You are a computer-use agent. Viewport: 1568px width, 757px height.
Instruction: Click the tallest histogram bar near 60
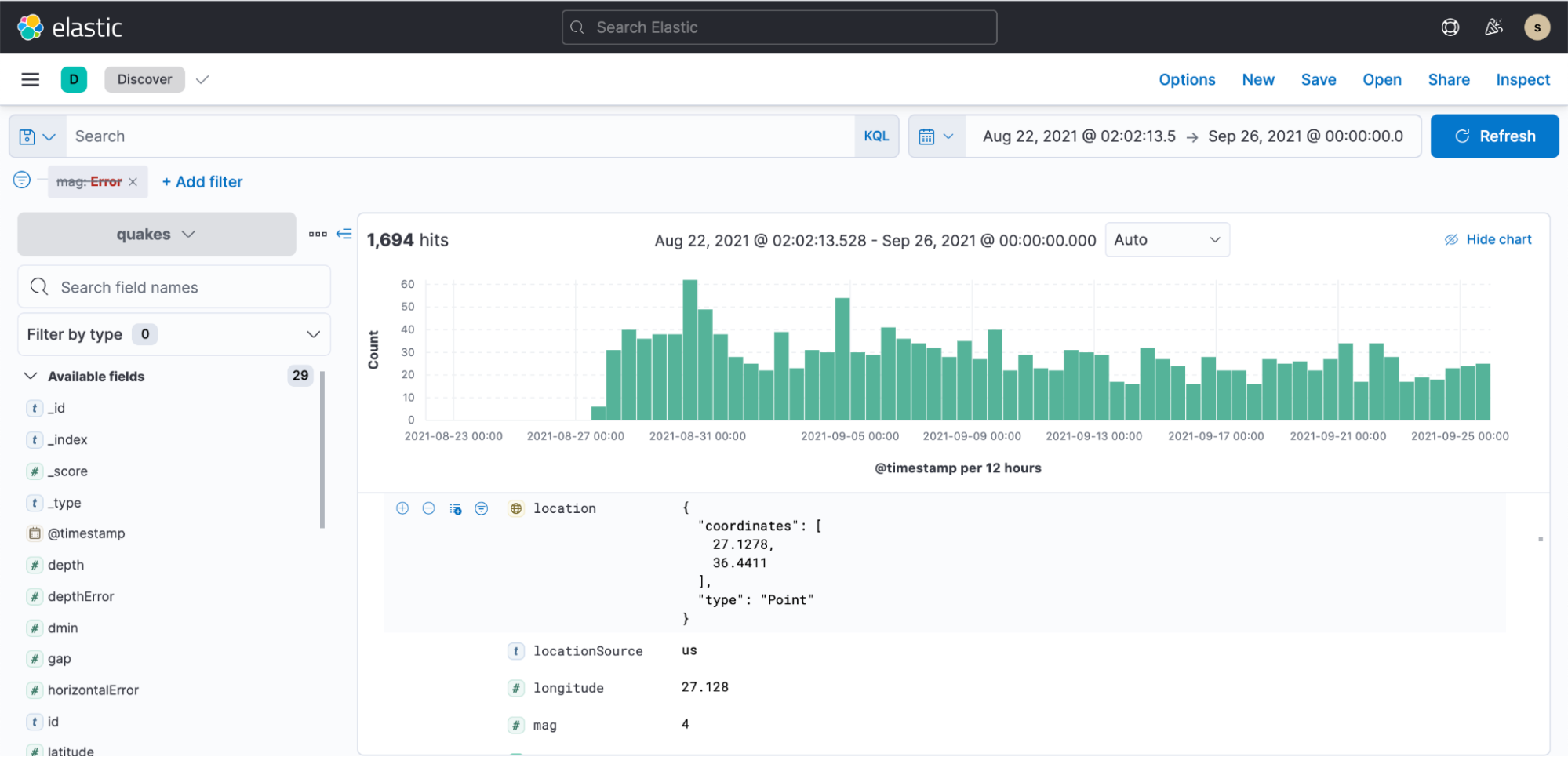689,350
